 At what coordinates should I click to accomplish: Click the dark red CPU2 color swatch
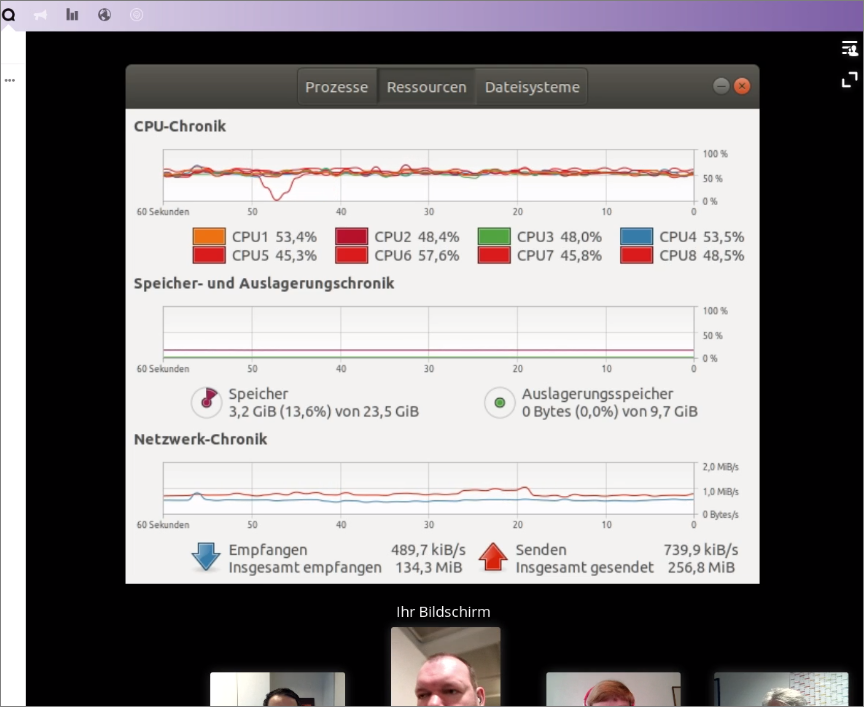pyautogui.click(x=352, y=236)
